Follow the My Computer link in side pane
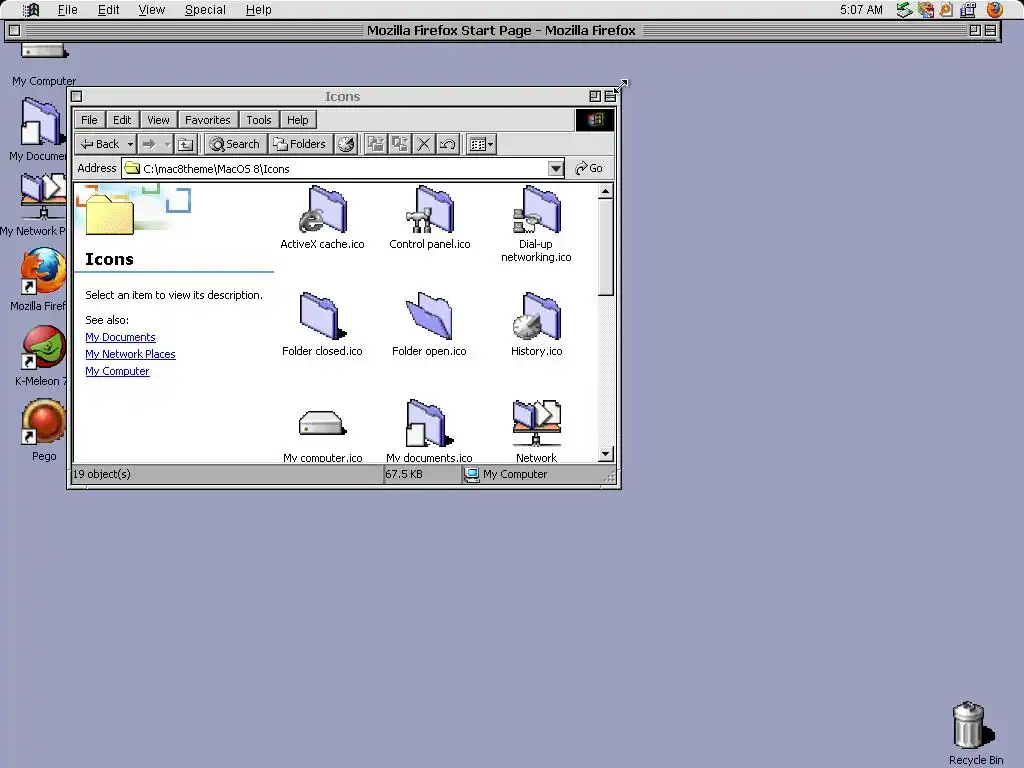The width and height of the screenshot is (1024, 768). pos(117,371)
